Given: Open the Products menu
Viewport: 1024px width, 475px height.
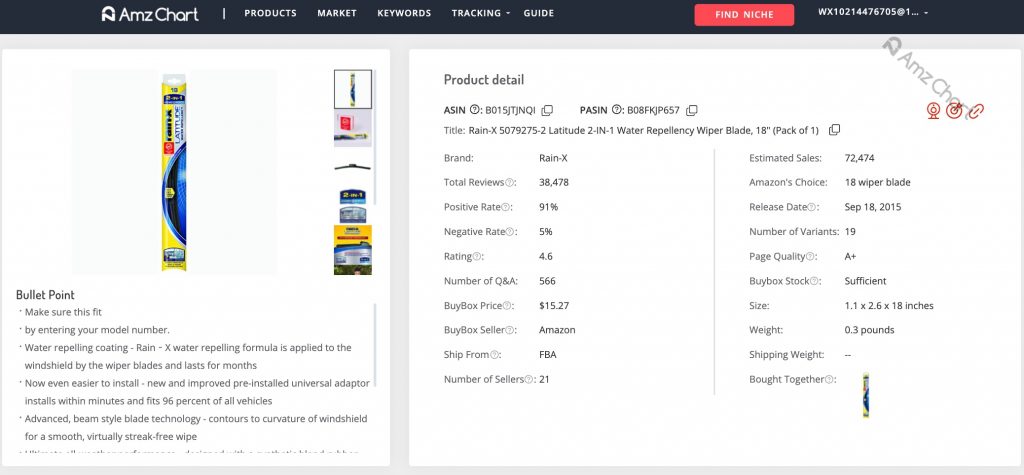Looking at the screenshot, I should pyautogui.click(x=270, y=13).
